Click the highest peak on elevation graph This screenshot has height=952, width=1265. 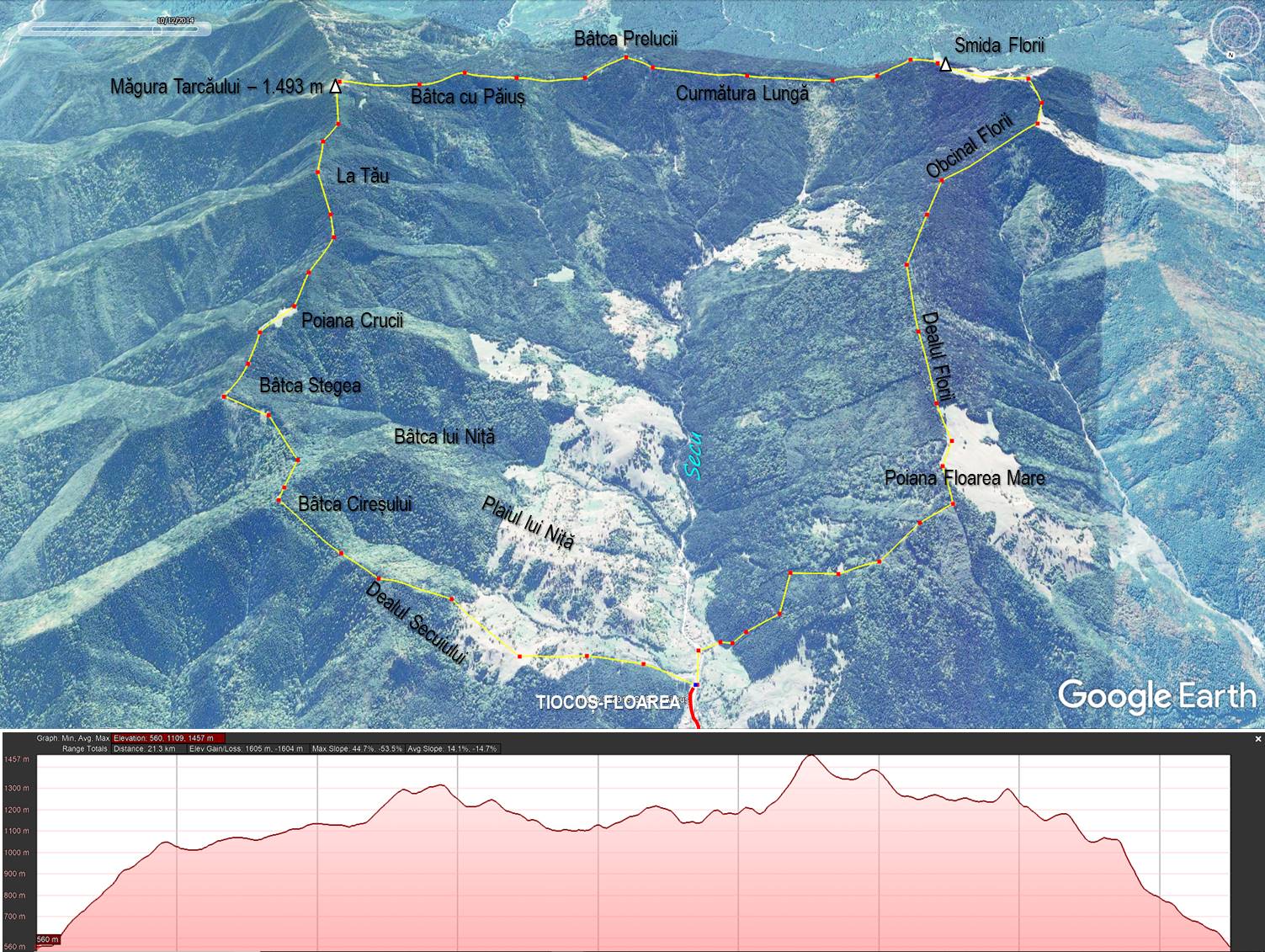(x=811, y=757)
